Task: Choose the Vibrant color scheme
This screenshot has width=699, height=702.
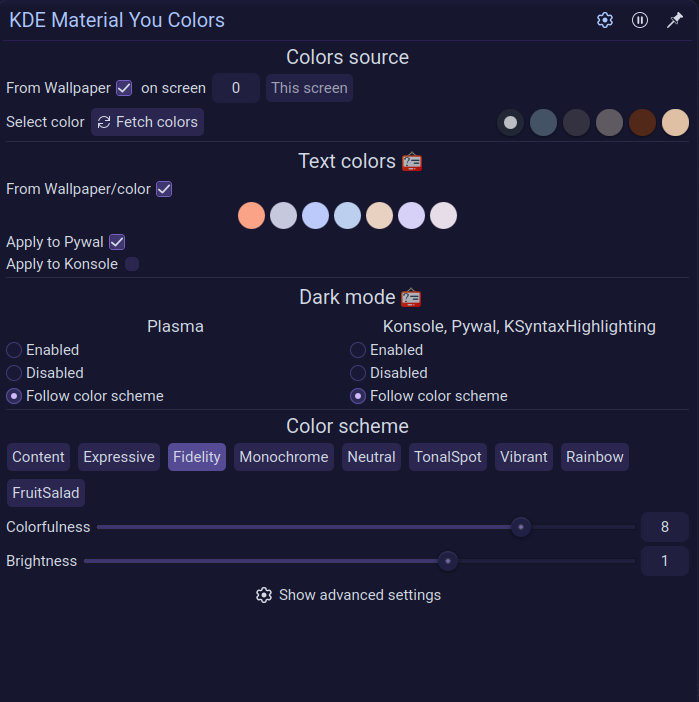Action: click(523, 457)
